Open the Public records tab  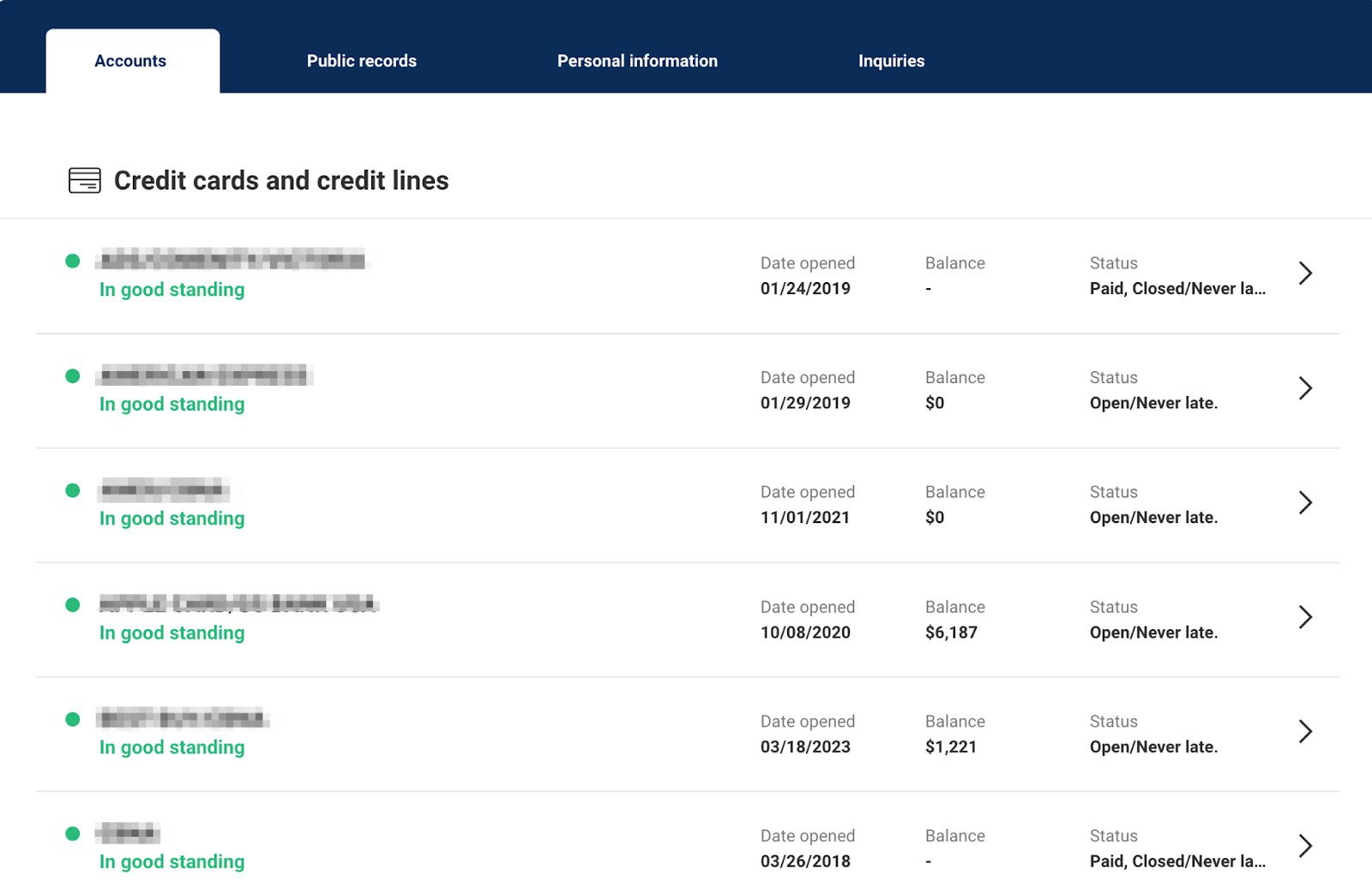362,61
